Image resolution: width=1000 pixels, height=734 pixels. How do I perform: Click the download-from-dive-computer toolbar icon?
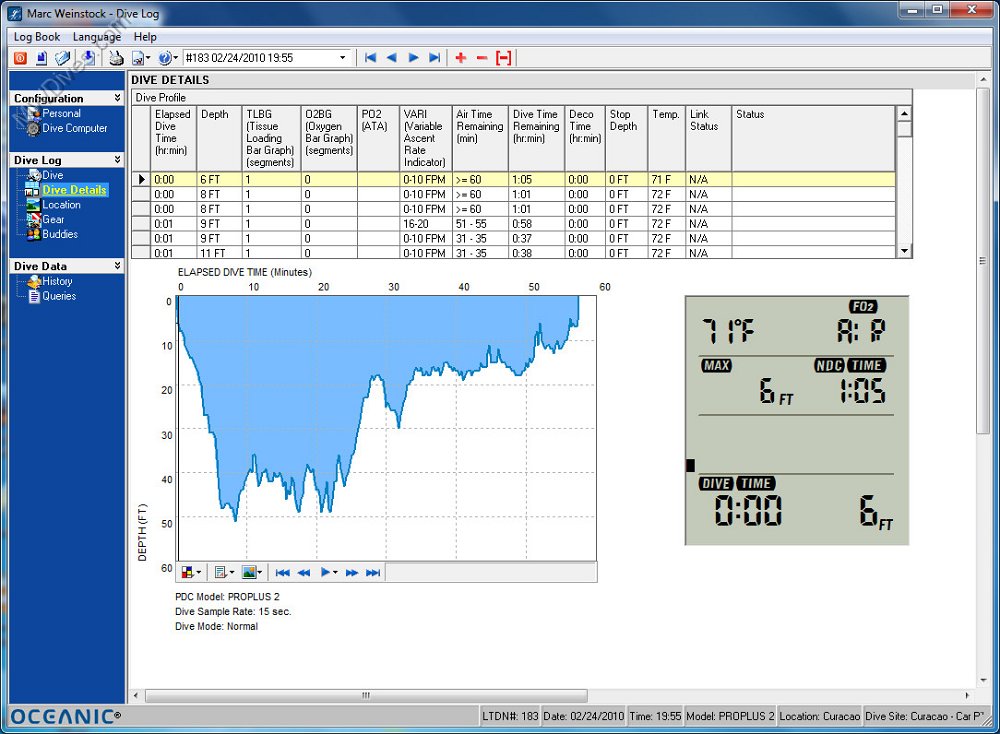click(x=87, y=58)
